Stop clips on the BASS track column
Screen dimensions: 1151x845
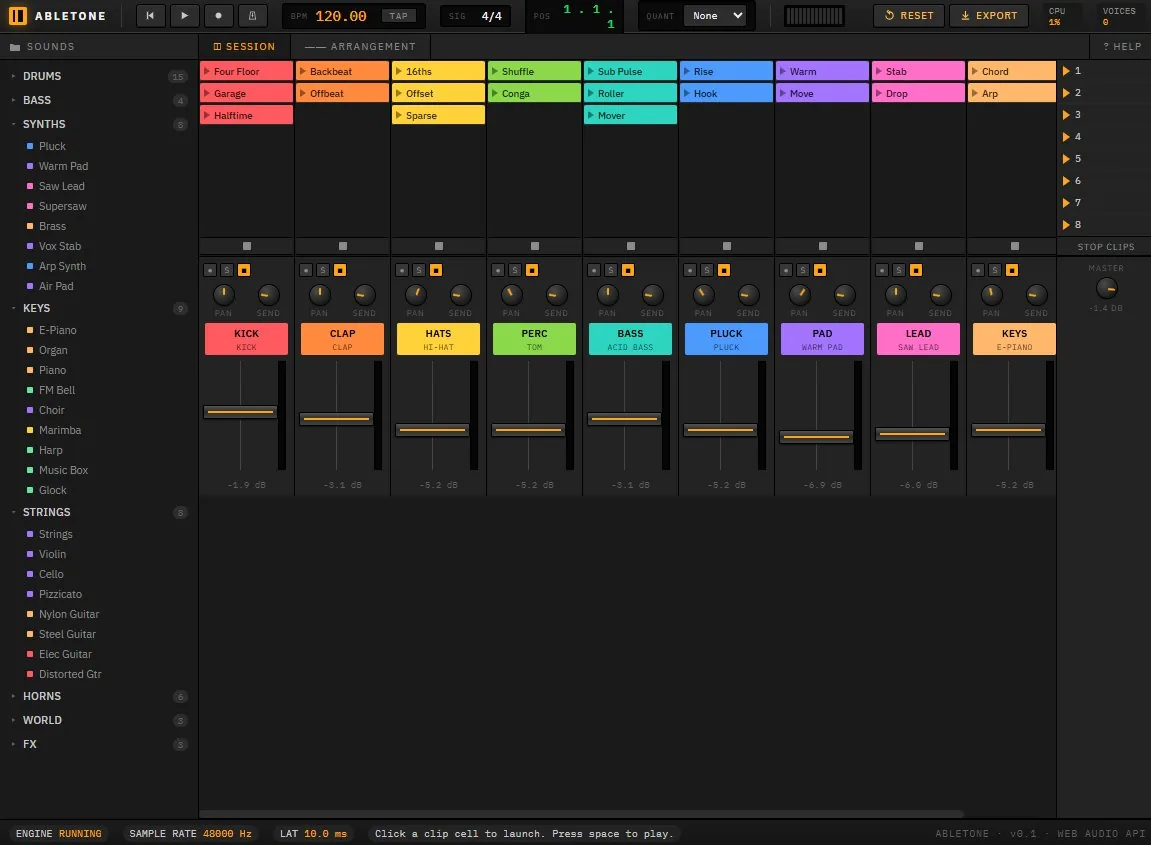pyautogui.click(x=631, y=246)
